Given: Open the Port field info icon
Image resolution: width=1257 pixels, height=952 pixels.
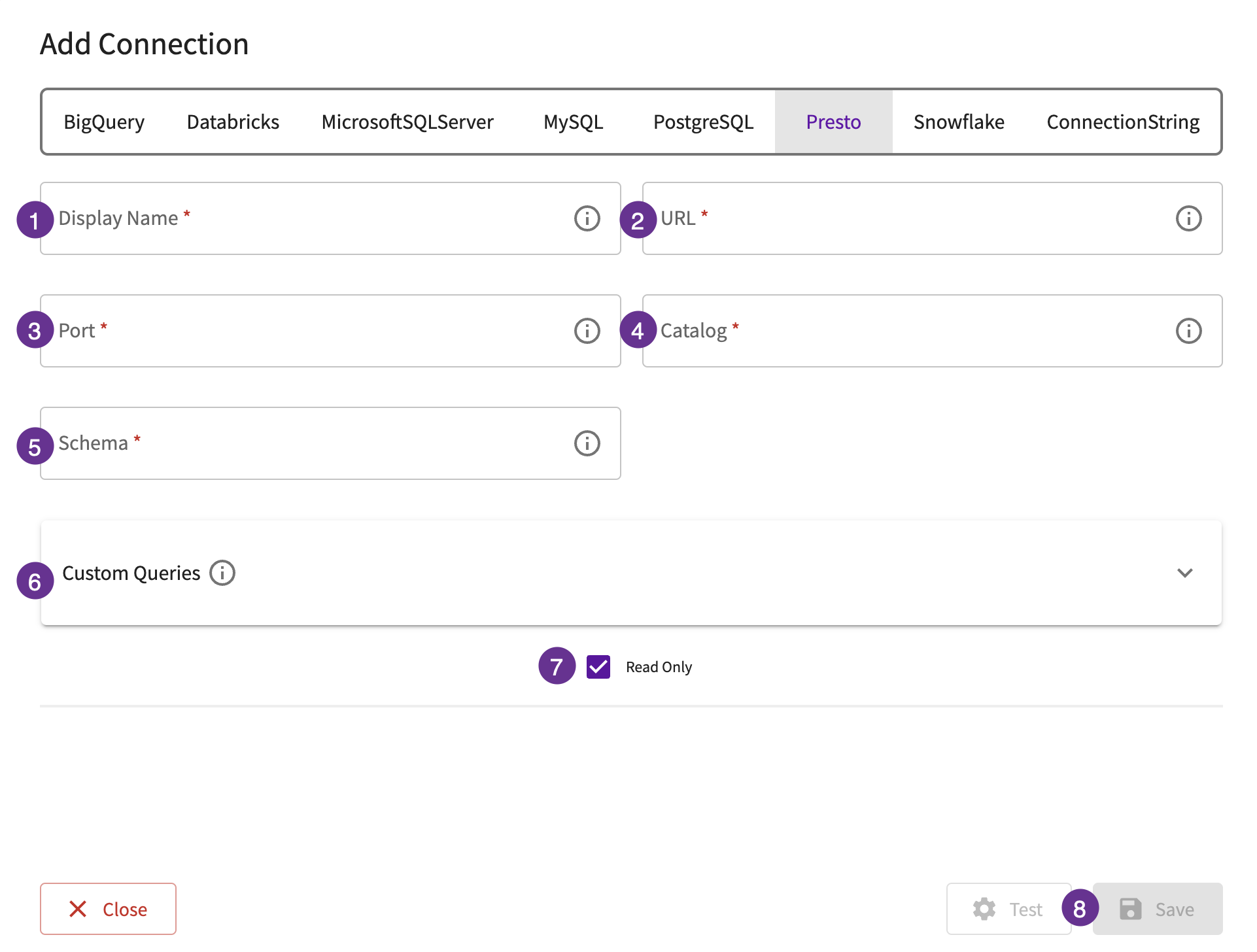Looking at the screenshot, I should [587, 331].
